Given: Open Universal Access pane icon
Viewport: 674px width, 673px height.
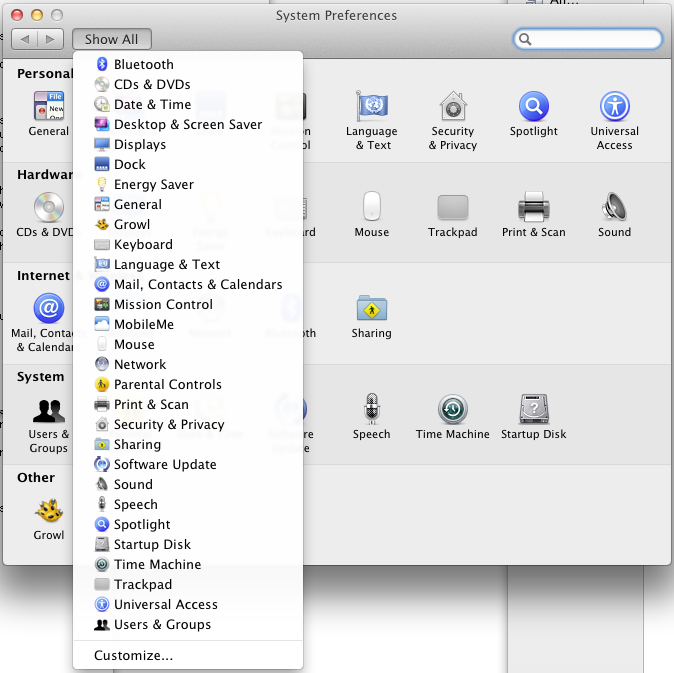Looking at the screenshot, I should (x=614, y=108).
